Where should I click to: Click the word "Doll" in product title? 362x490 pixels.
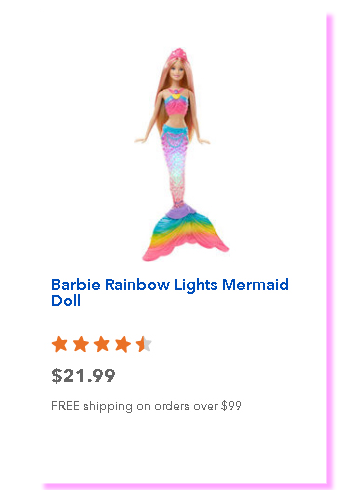click(x=66, y=300)
